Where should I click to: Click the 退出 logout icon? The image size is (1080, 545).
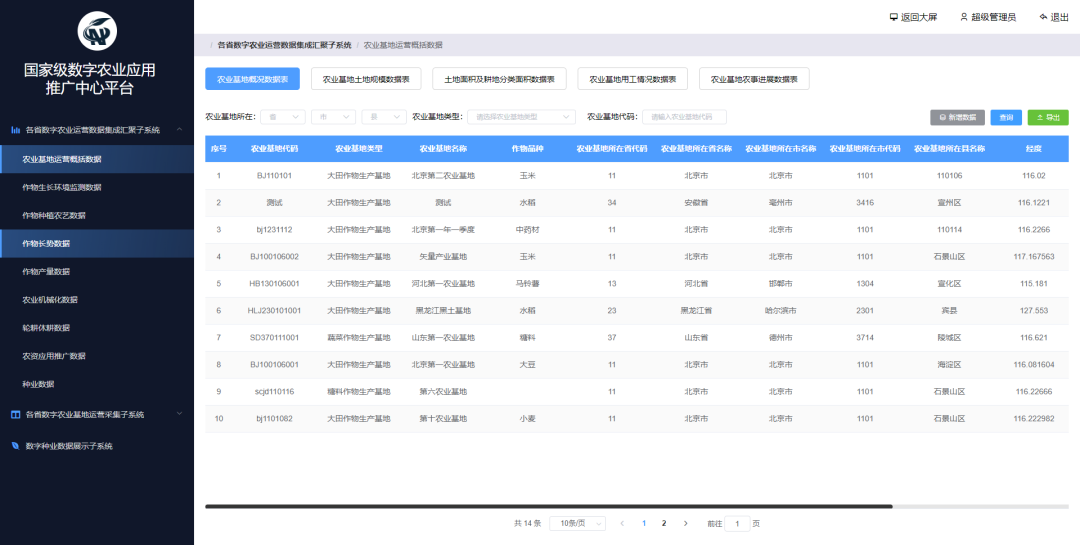coord(1043,17)
